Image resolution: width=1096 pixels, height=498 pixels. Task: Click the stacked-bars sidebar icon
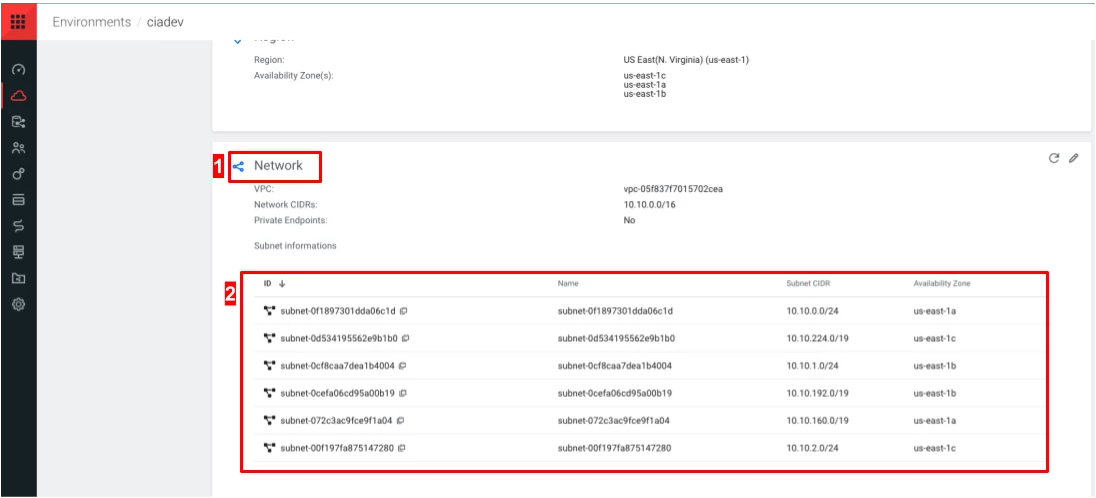[19, 200]
